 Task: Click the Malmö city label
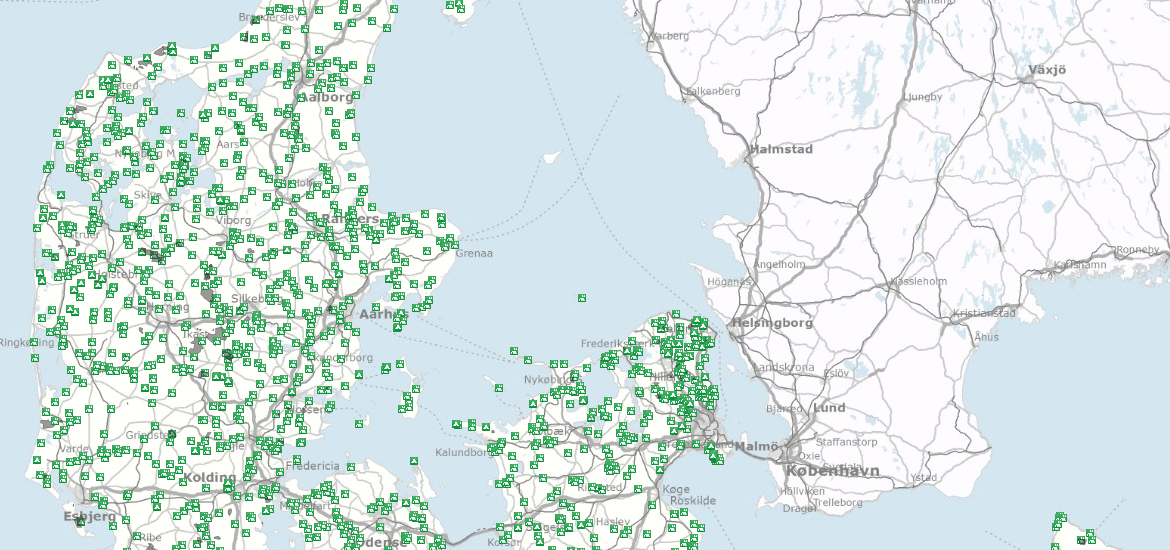758,446
